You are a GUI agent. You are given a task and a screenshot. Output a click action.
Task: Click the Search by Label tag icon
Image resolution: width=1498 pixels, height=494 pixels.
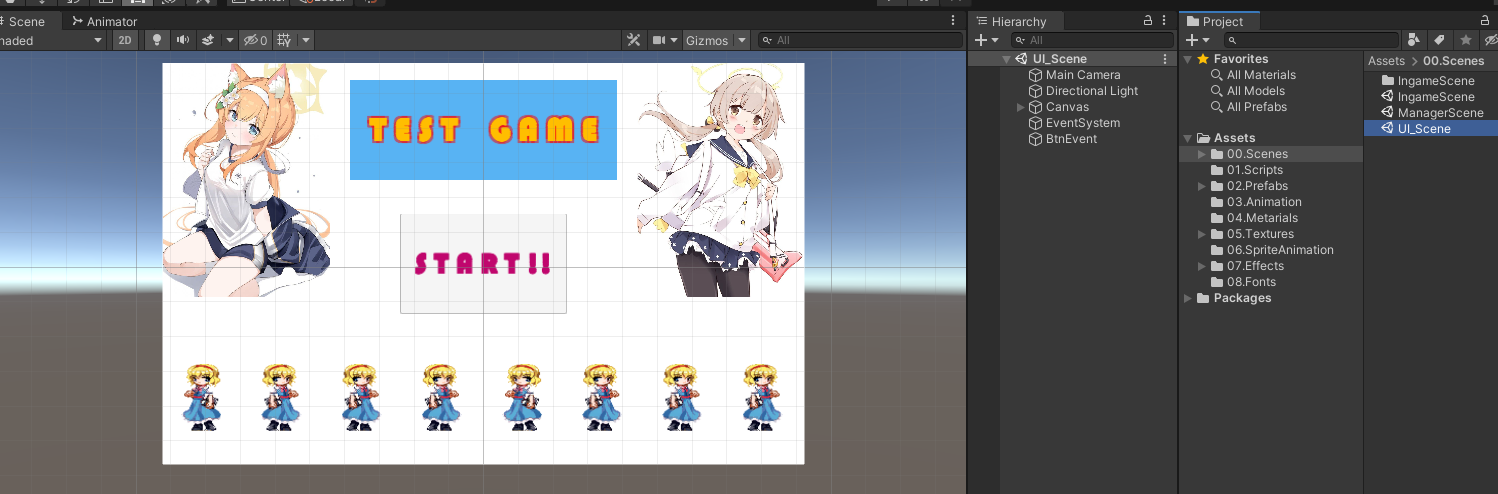tap(1439, 40)
